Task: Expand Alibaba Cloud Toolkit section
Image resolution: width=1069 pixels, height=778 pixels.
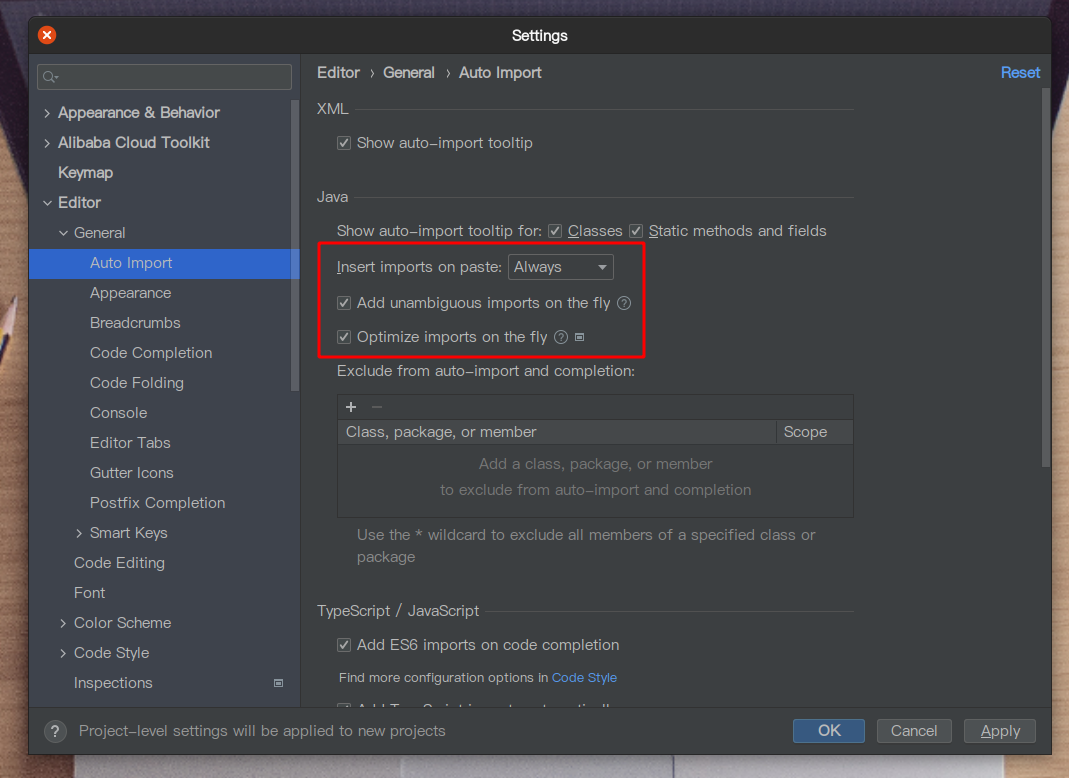Action: pos(47,143)
